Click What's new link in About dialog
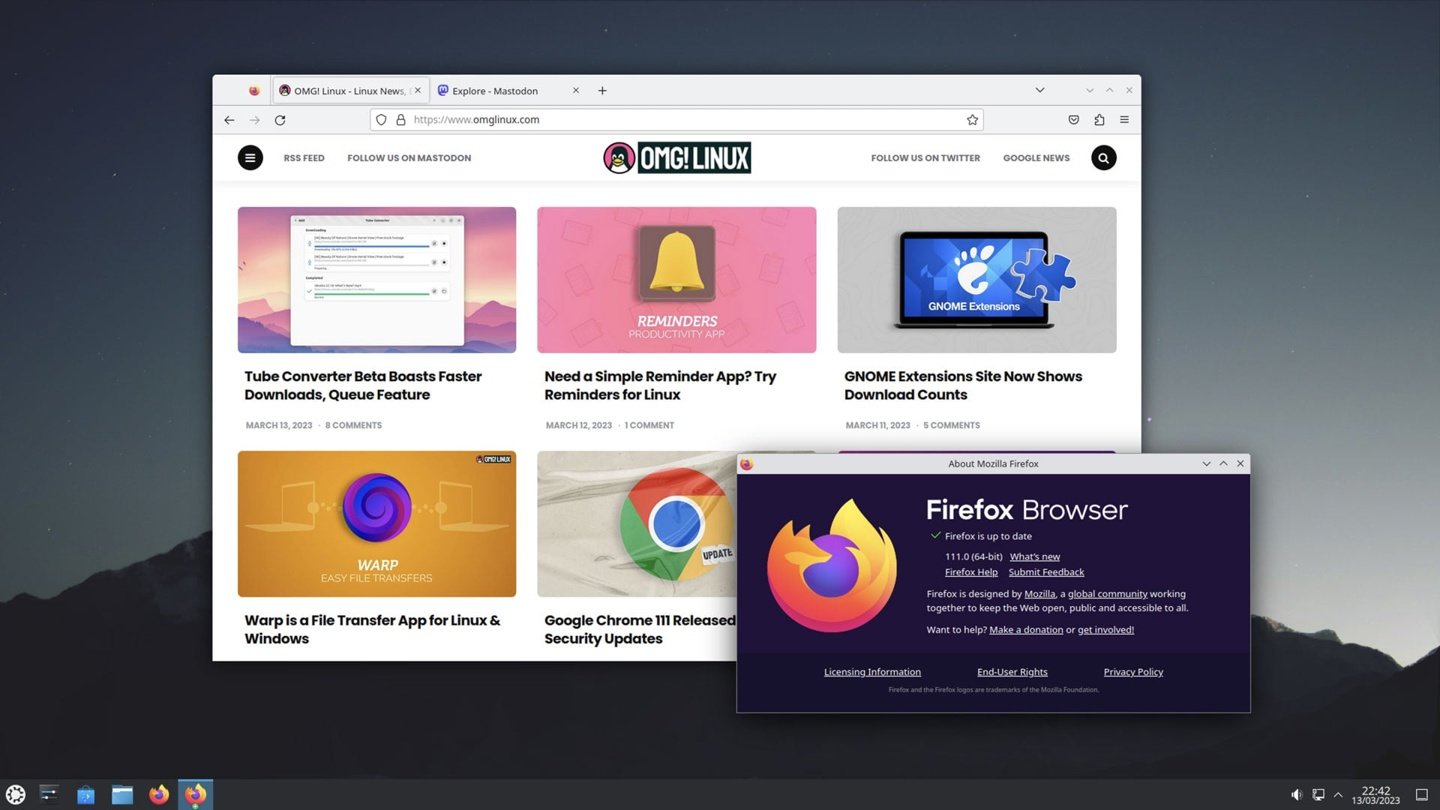1440x810 pixels. click(x=1035, y=557)
